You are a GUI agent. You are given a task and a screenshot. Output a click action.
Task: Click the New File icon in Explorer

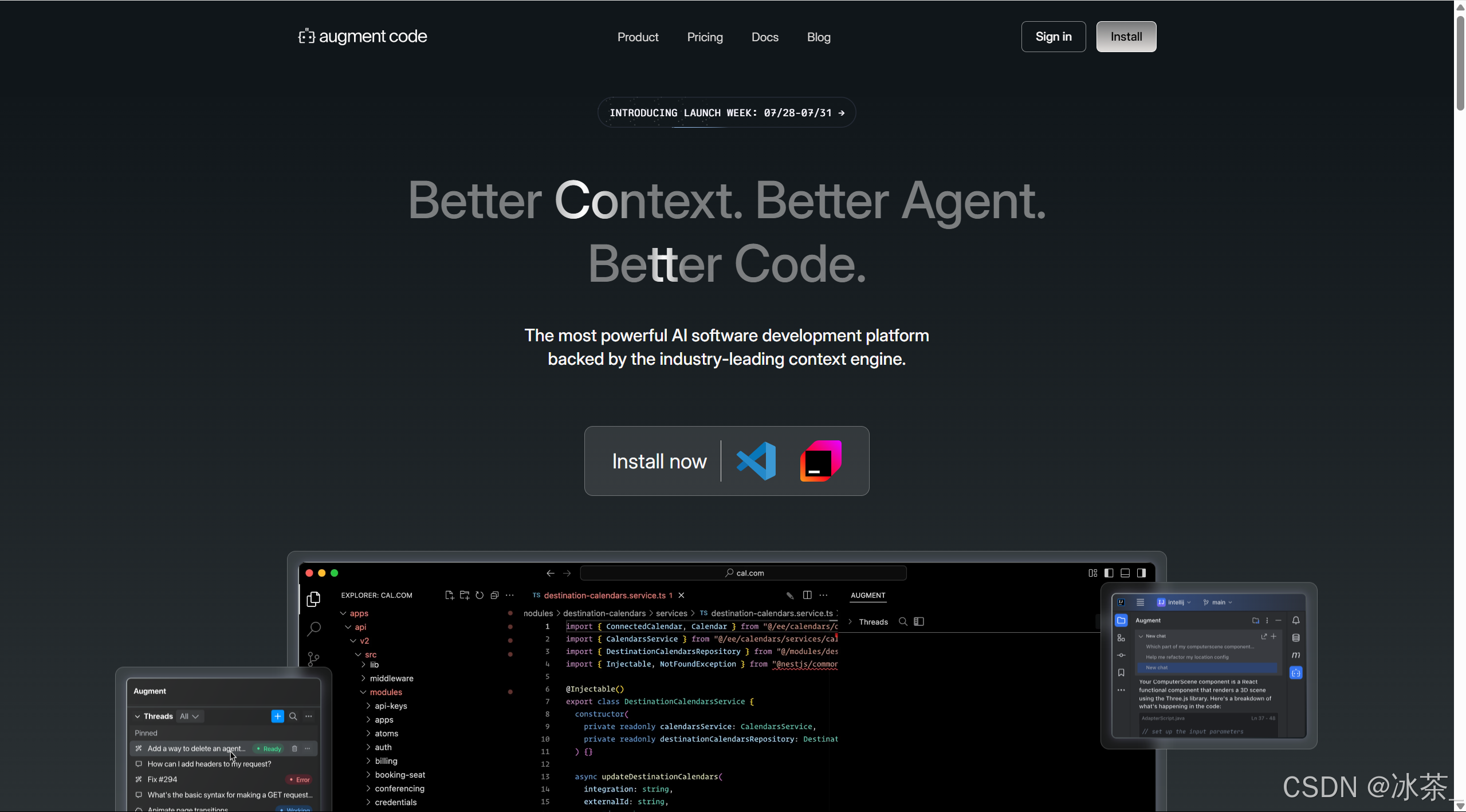(449, 596)
